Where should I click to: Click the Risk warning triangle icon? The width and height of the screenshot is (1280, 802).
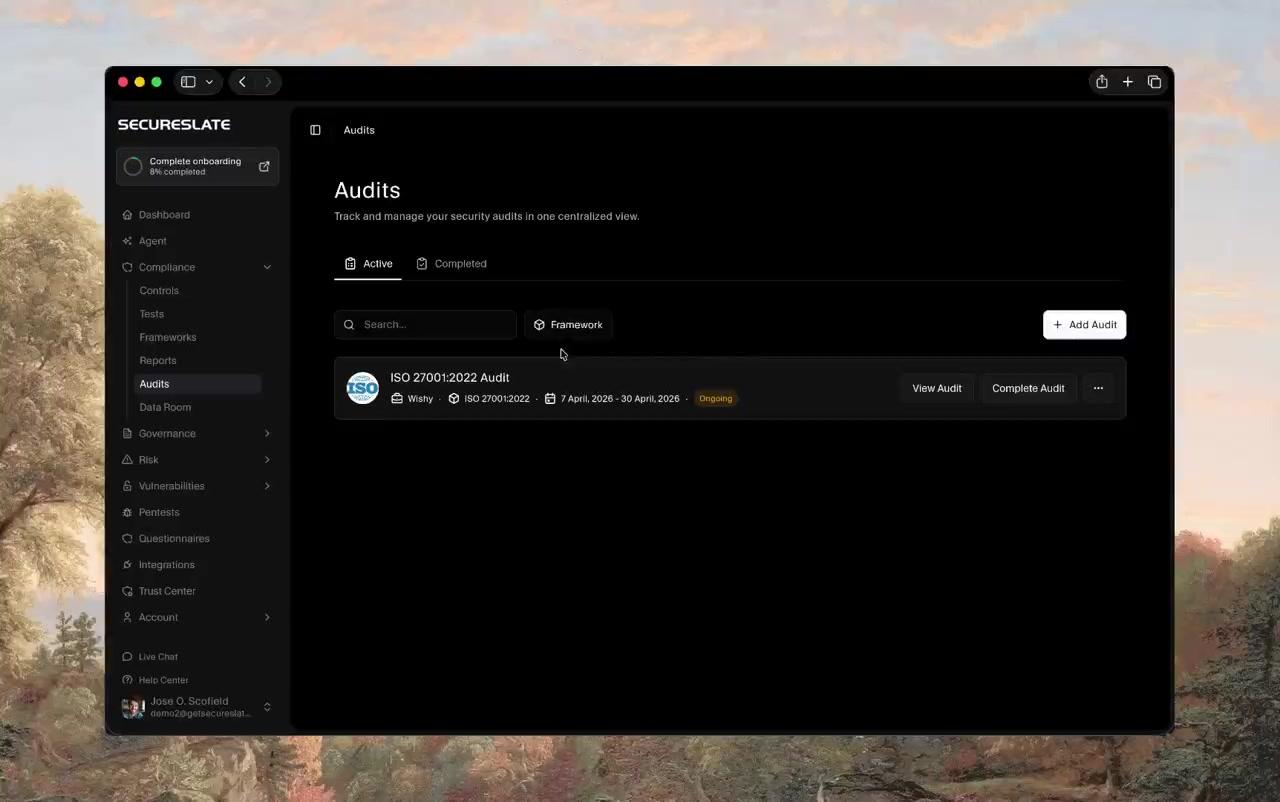click(x=127, y=460)
